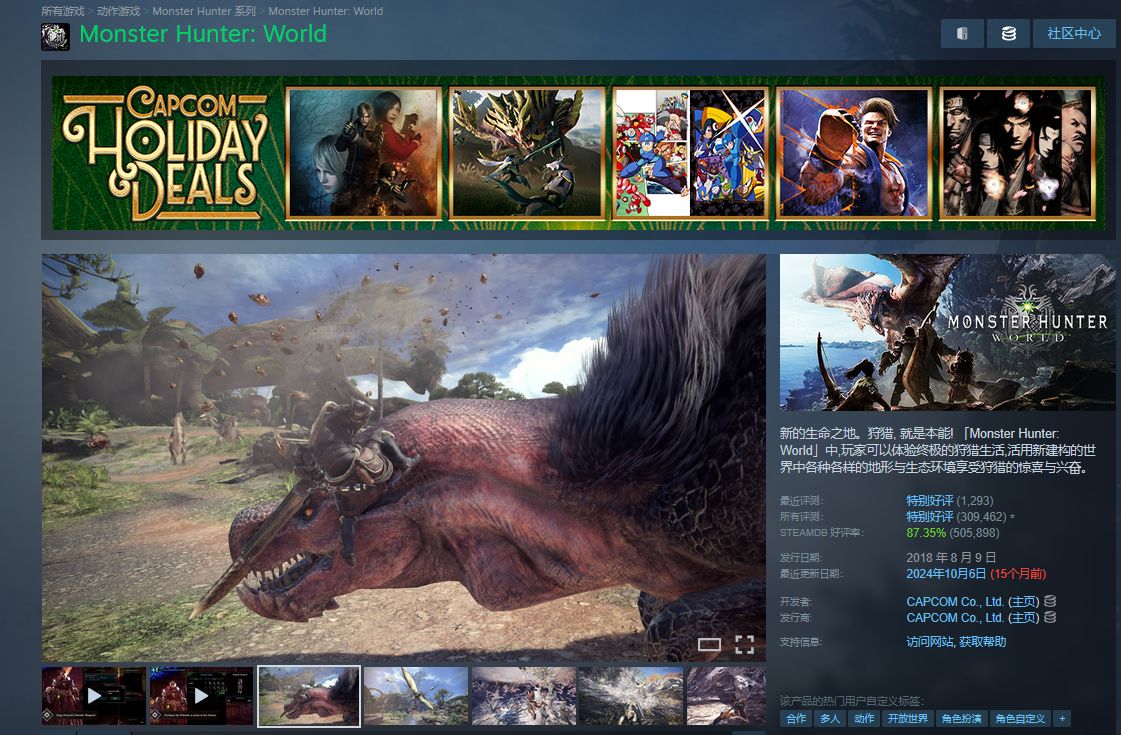Select the 多人 tag
This screenshot has height=735, width=1121.
[829, 719]
